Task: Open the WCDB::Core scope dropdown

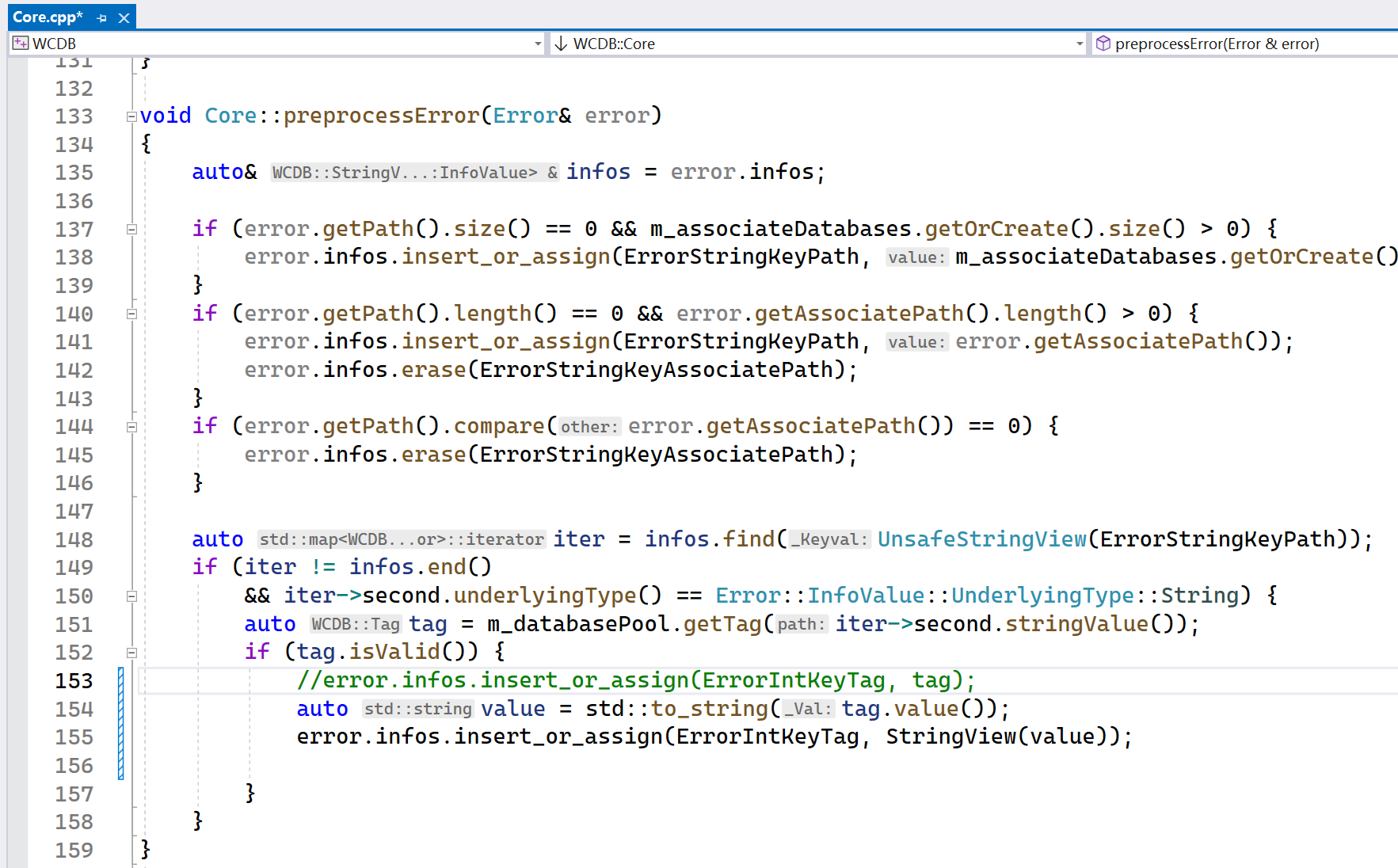Action: 1080,44
